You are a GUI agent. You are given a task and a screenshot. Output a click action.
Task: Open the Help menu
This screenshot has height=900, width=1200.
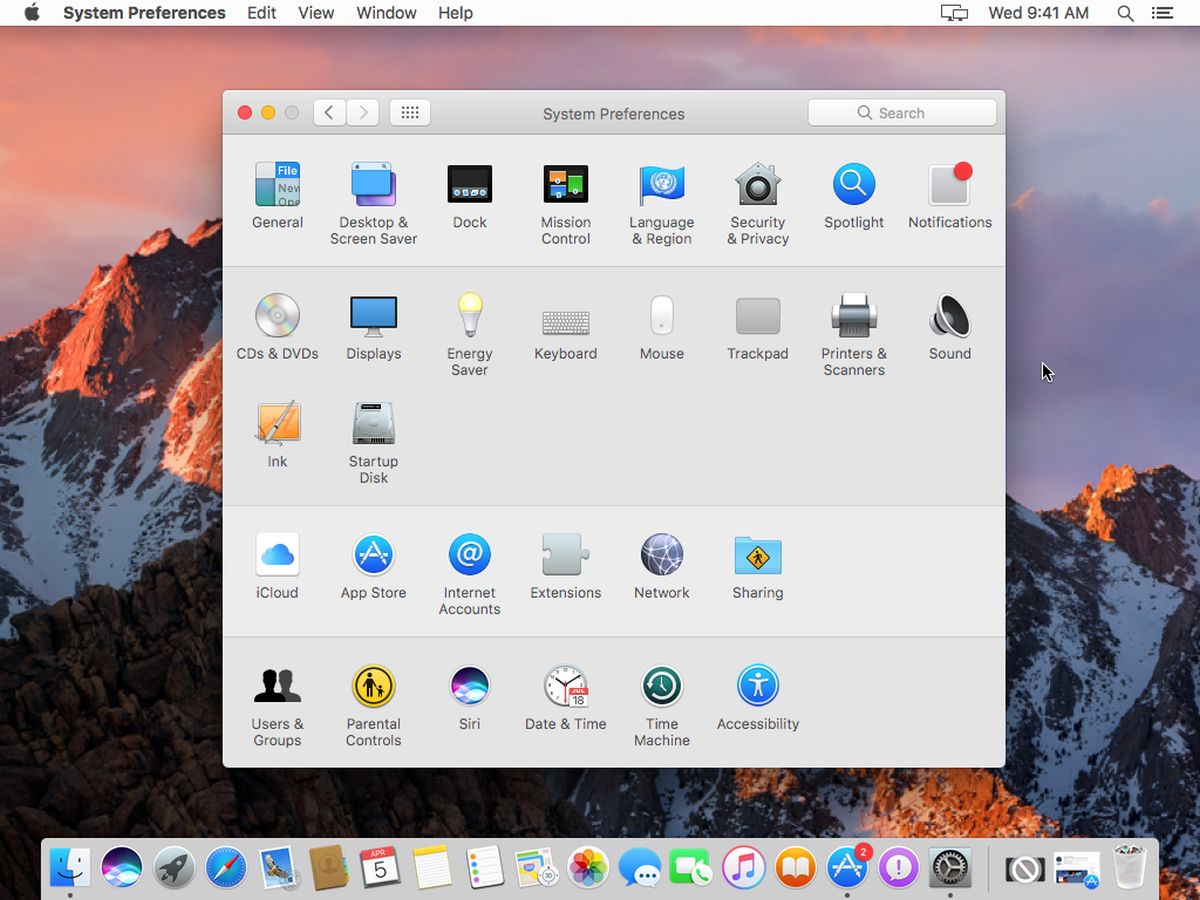(x=455, y=13)
